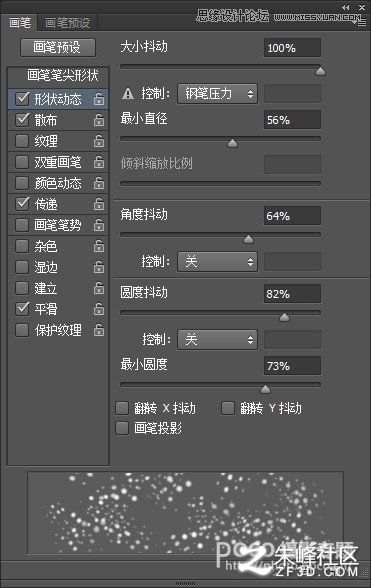Click lock icon next to 双重画笔
The height and width of the screenshot is (588, 371).
(x=99, y=162)
